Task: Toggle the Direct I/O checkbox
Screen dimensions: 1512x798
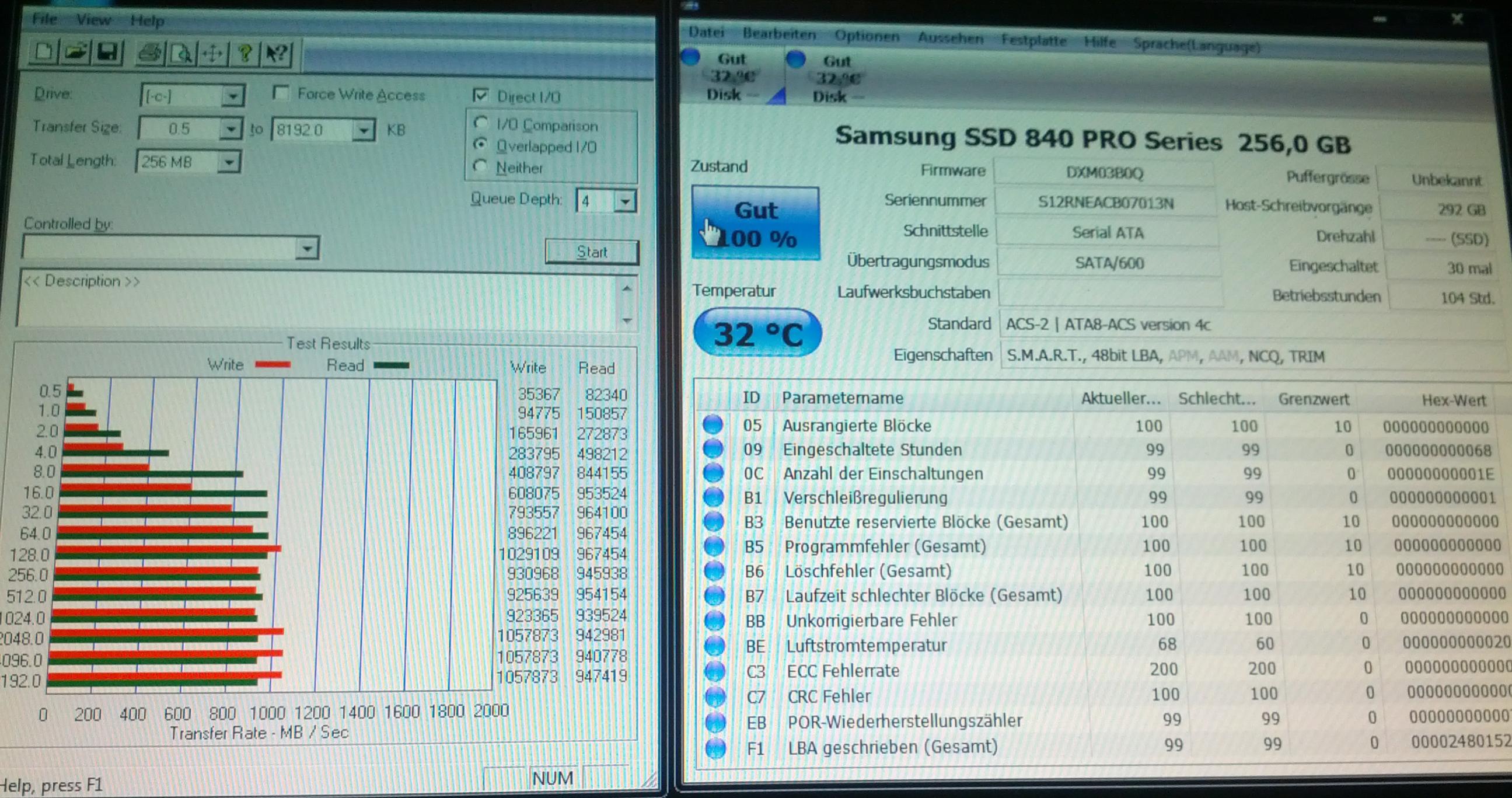Action: [481, 95]
